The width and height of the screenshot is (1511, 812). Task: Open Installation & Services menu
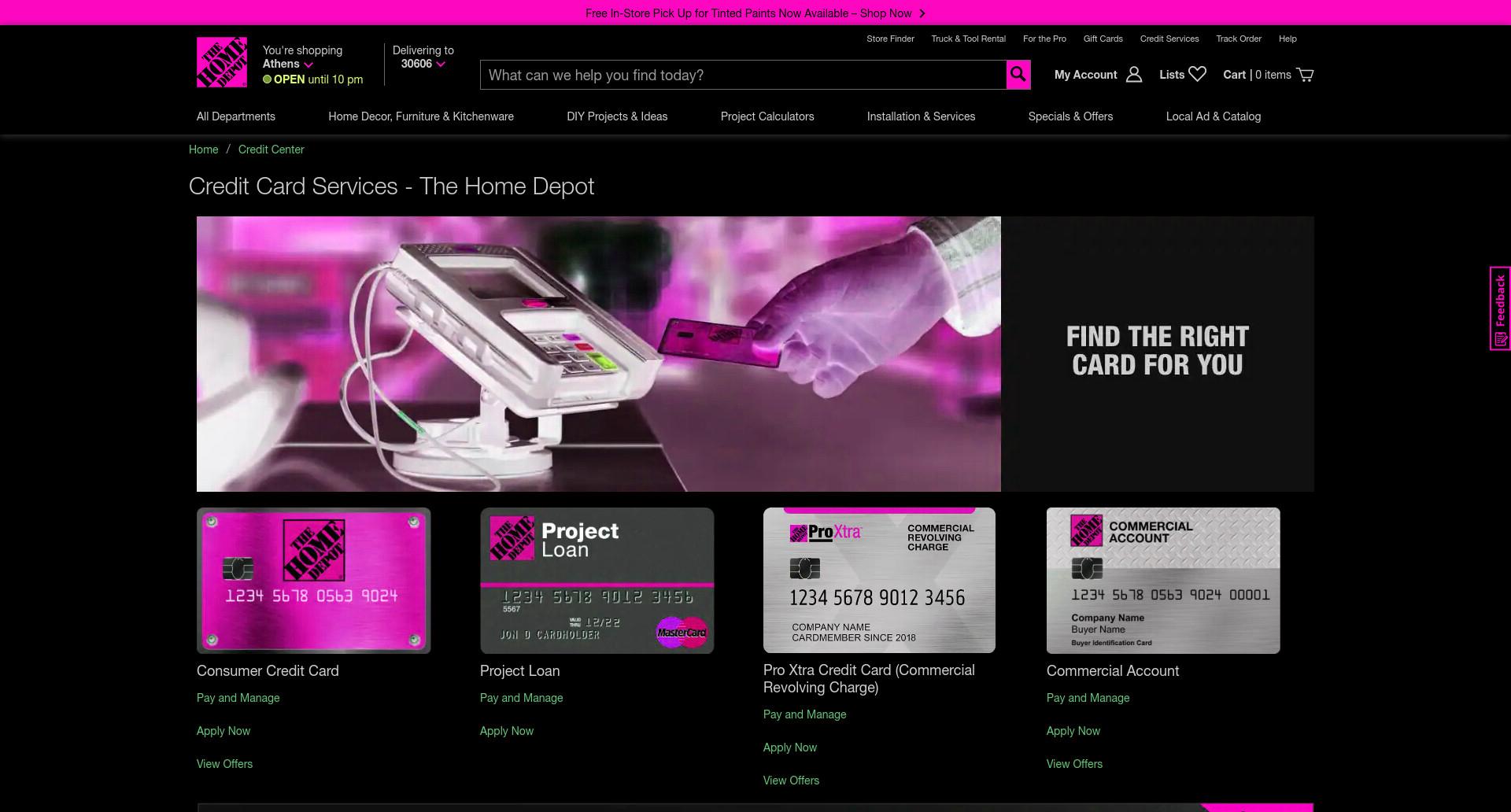921,116
